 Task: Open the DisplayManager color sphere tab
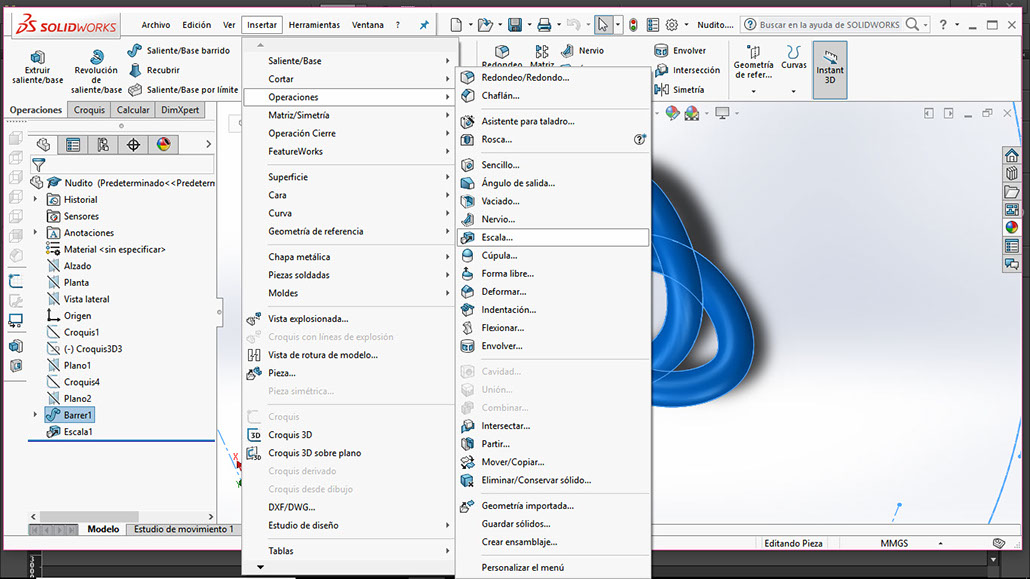[x=164, y=145]
